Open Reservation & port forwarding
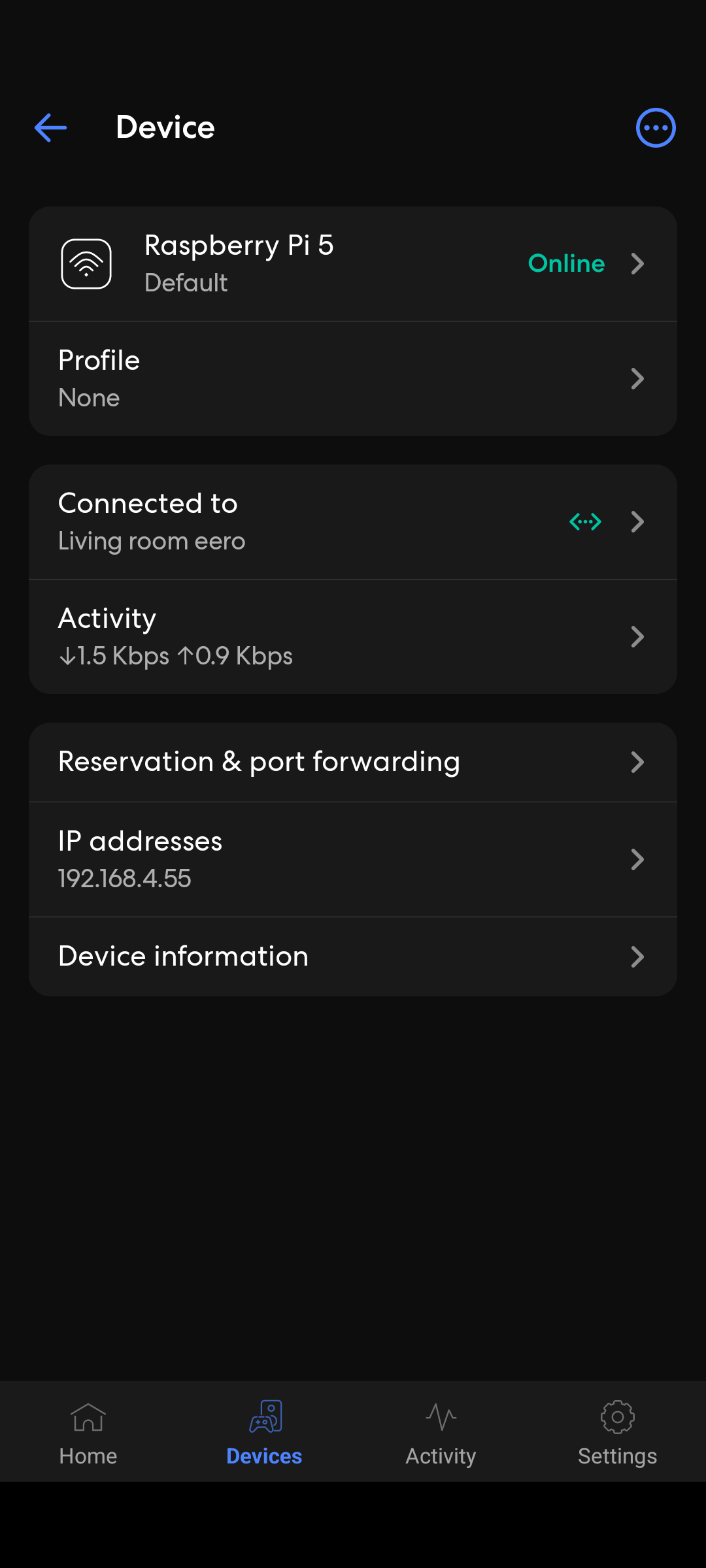The height and width of the screenshot is (1568, 706). [x=353, y=762]
